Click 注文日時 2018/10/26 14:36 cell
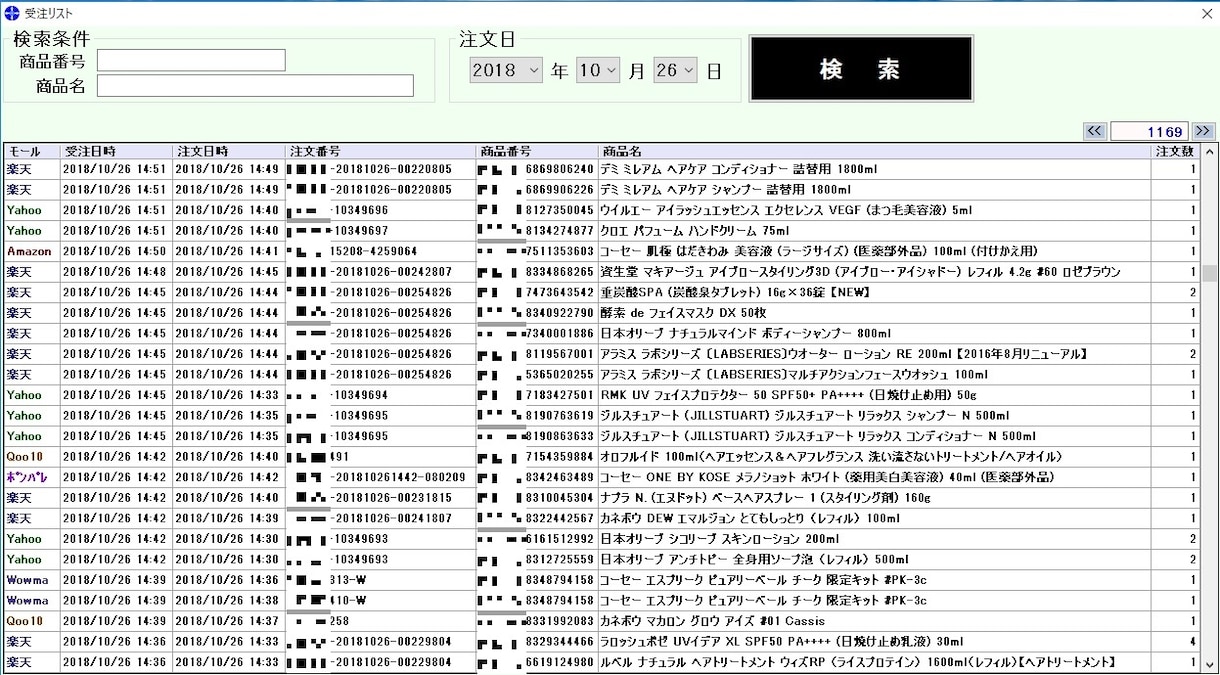The height and width of the screenshot is (675, 1220). [229, 579]
